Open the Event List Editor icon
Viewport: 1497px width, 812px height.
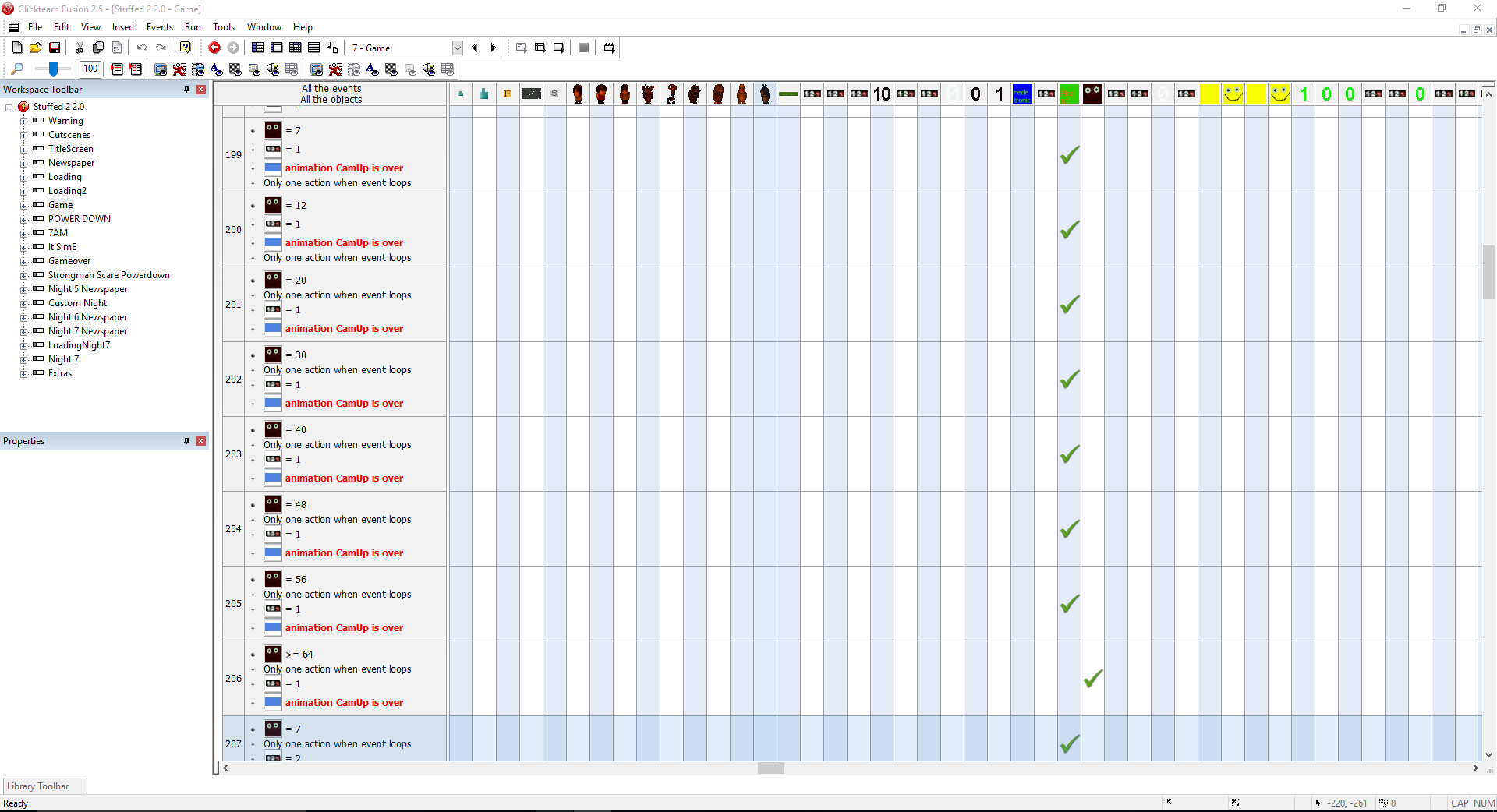(x=314, y=48)
